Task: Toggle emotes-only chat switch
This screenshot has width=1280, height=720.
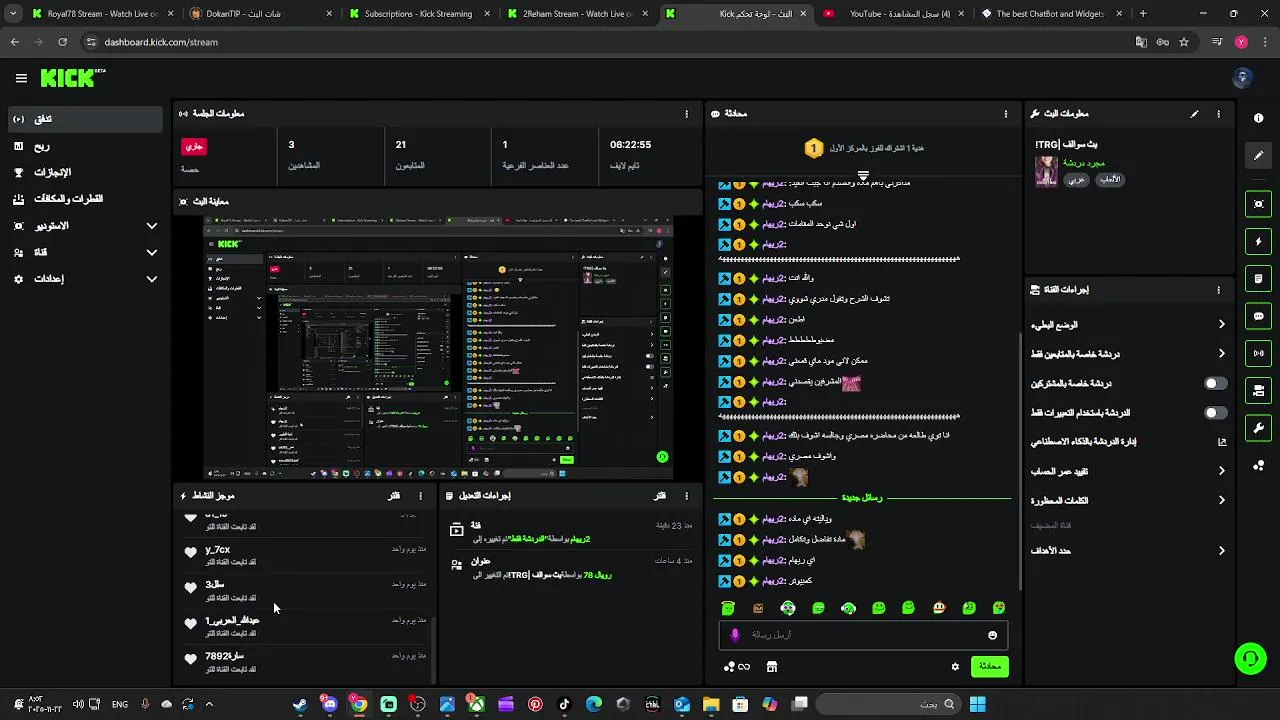Action: (1215, 413)
